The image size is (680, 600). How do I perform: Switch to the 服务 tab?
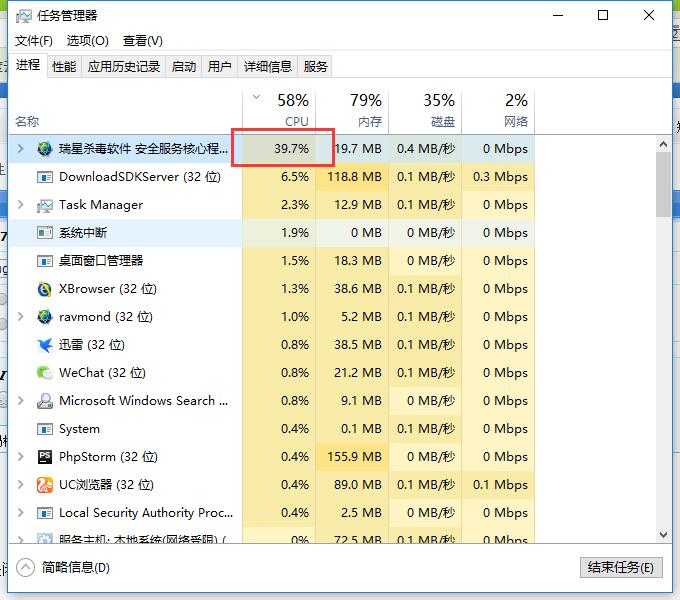click(315, 67)
